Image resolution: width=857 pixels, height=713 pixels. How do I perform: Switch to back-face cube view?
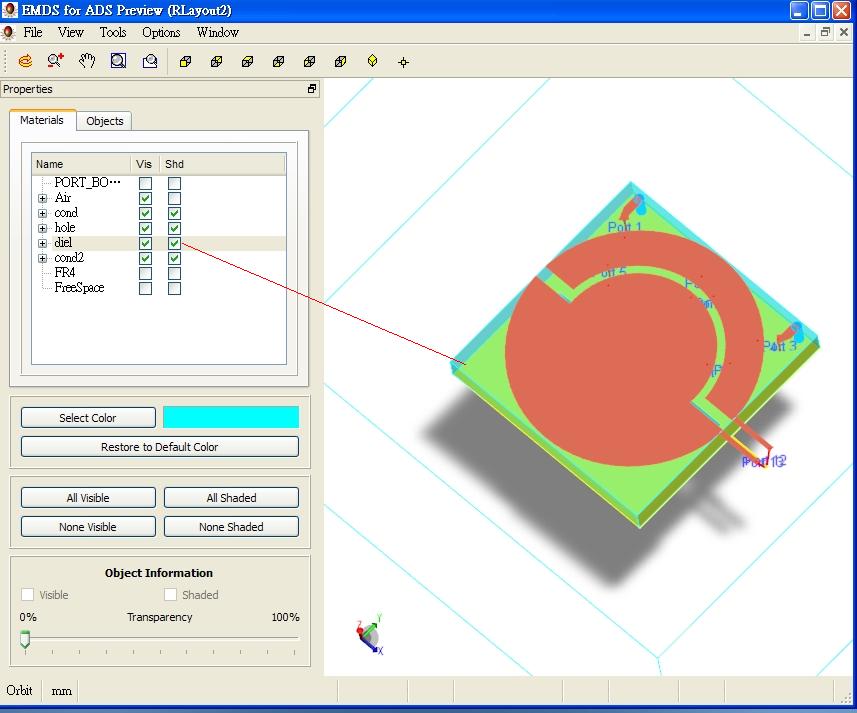[216, 62]
